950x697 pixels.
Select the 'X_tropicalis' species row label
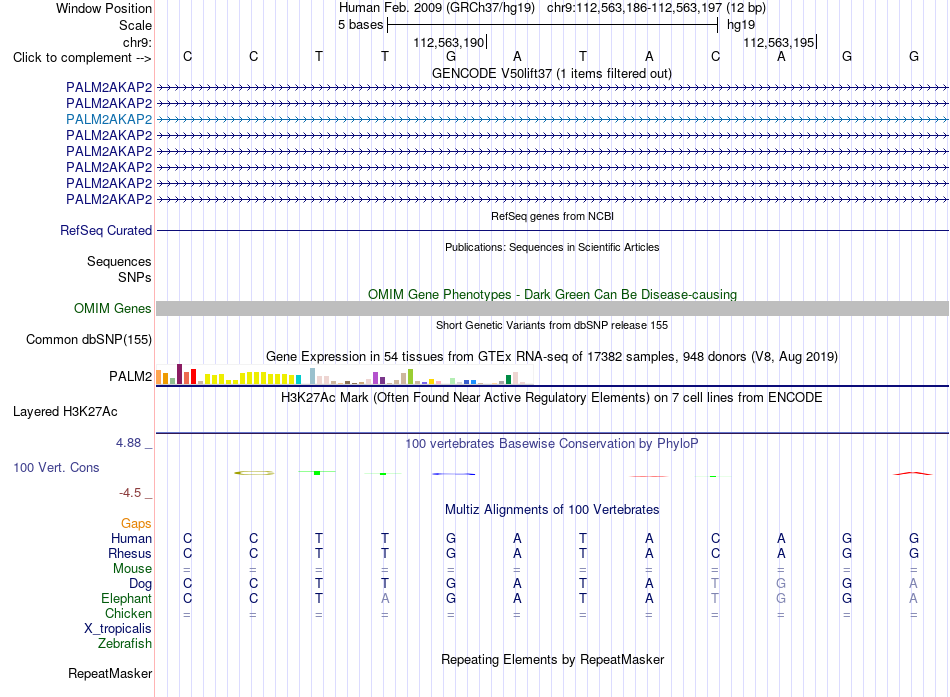click(x=118, y=629)
